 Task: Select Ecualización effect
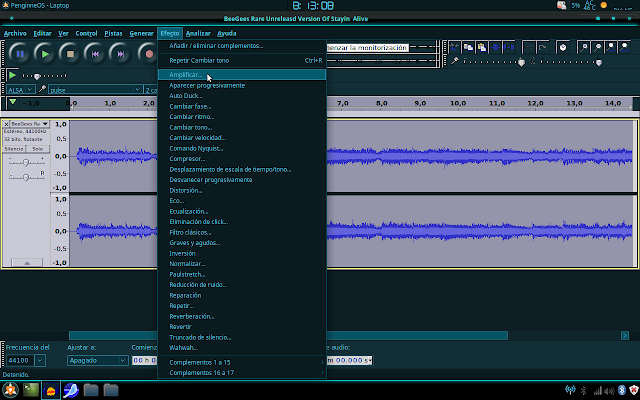pyautogui.click(x=242, y=211)
